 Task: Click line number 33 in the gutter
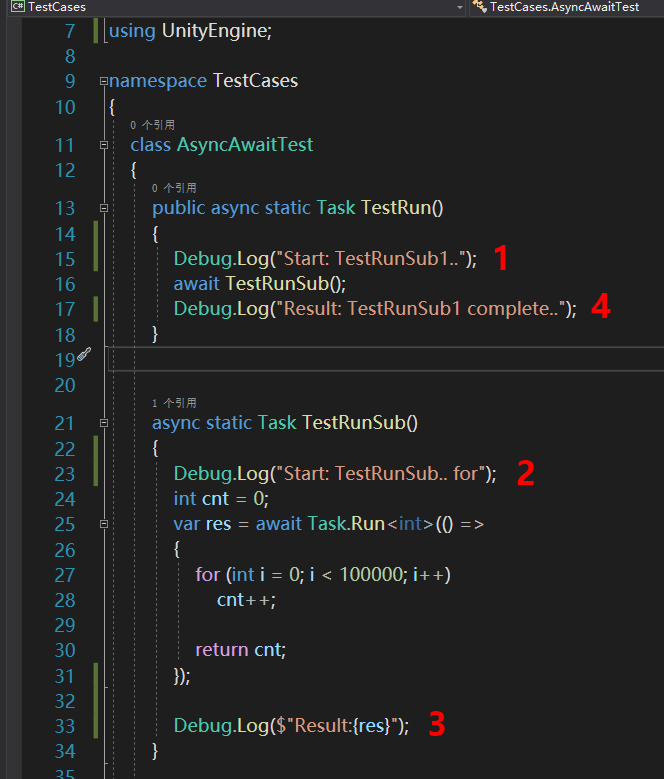(65, 726)
